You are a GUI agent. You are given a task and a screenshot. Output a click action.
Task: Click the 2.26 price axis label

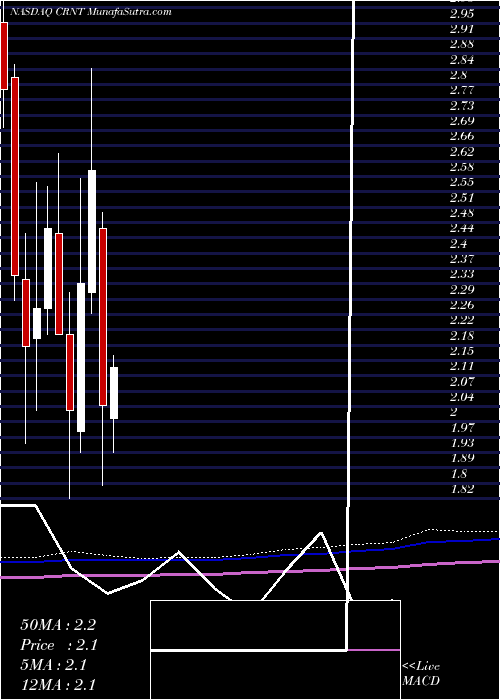pyautogui.click(x=462, y=304)
